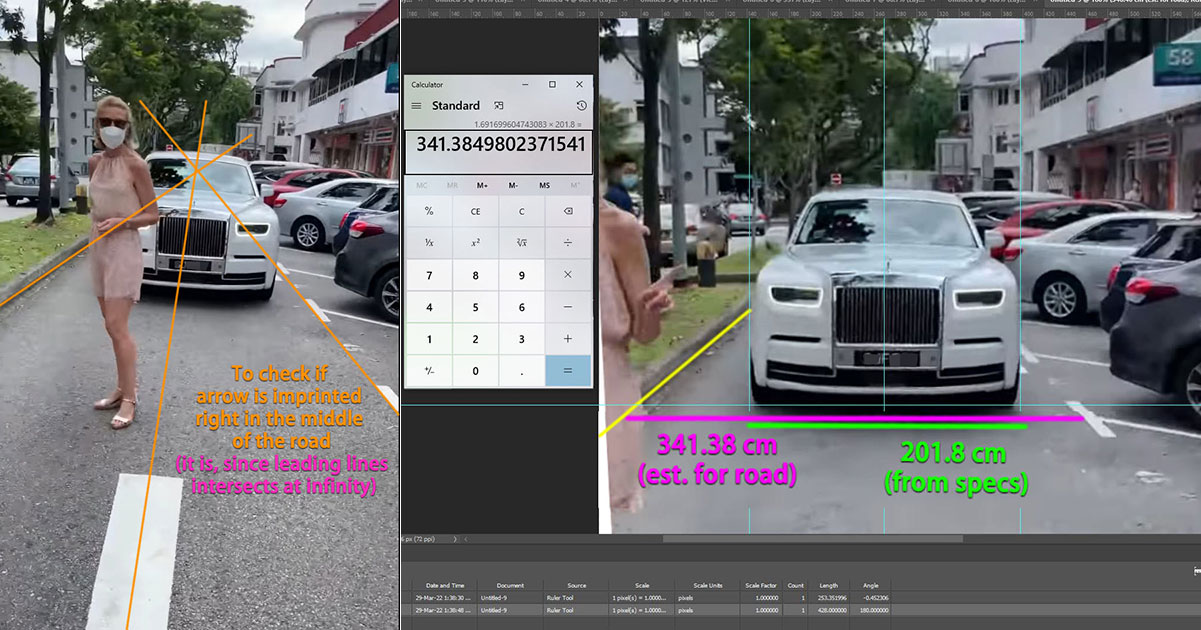
Task: Click the M+ memory add button
Action: tap(483, 185)
